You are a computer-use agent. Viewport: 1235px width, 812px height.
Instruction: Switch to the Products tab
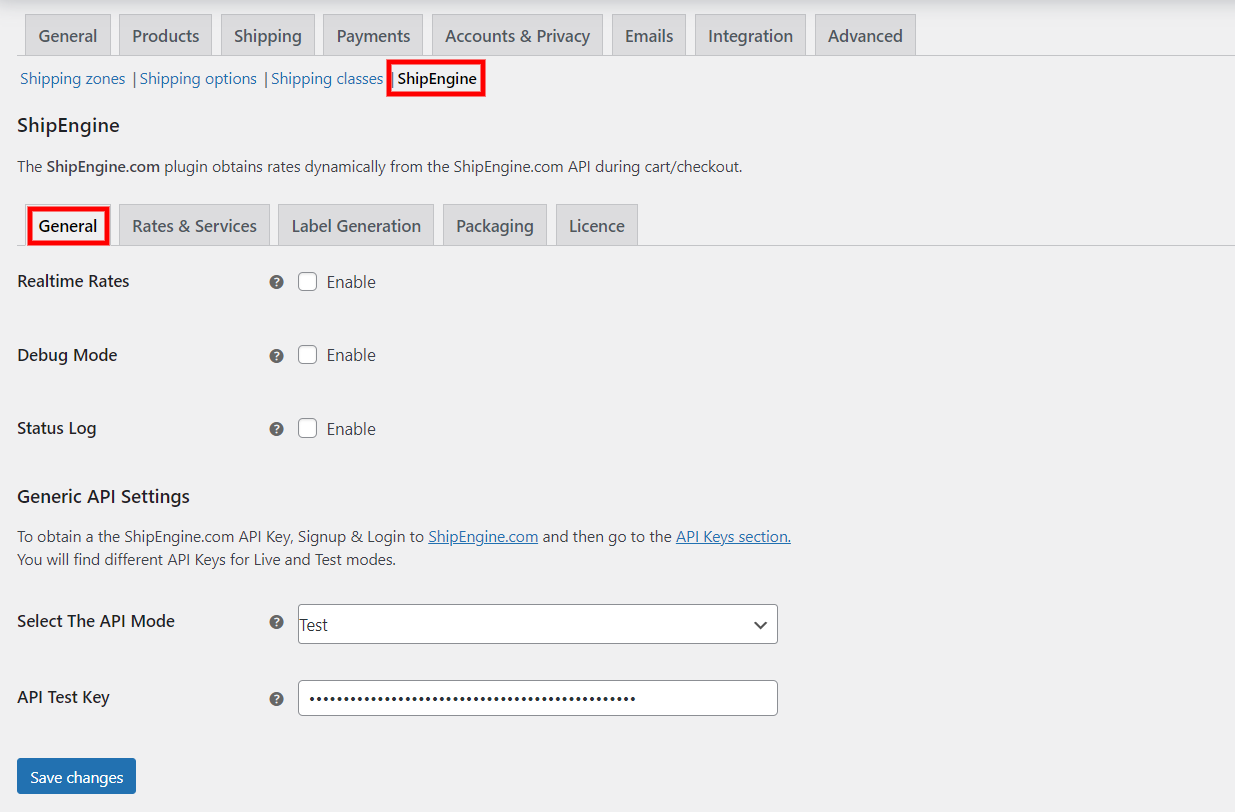pos(166,36)
